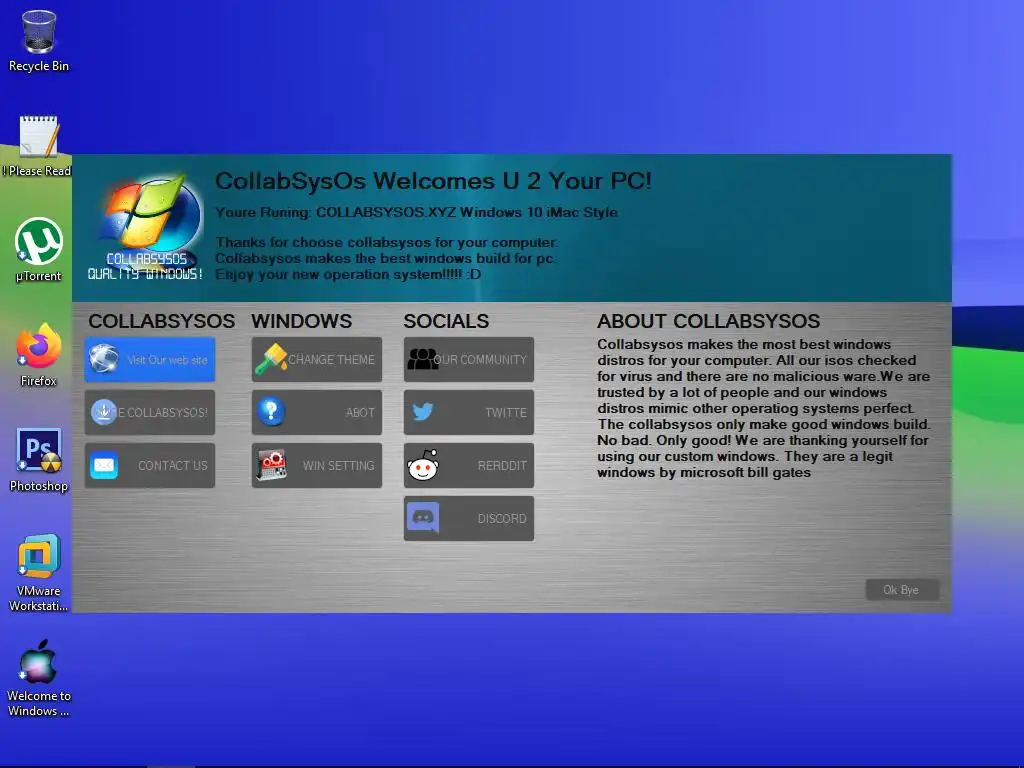Visit the OUR COMMUNITY button label
Image resolution: width=1024 pixels, height=768 pixels.
pos(480,360)
